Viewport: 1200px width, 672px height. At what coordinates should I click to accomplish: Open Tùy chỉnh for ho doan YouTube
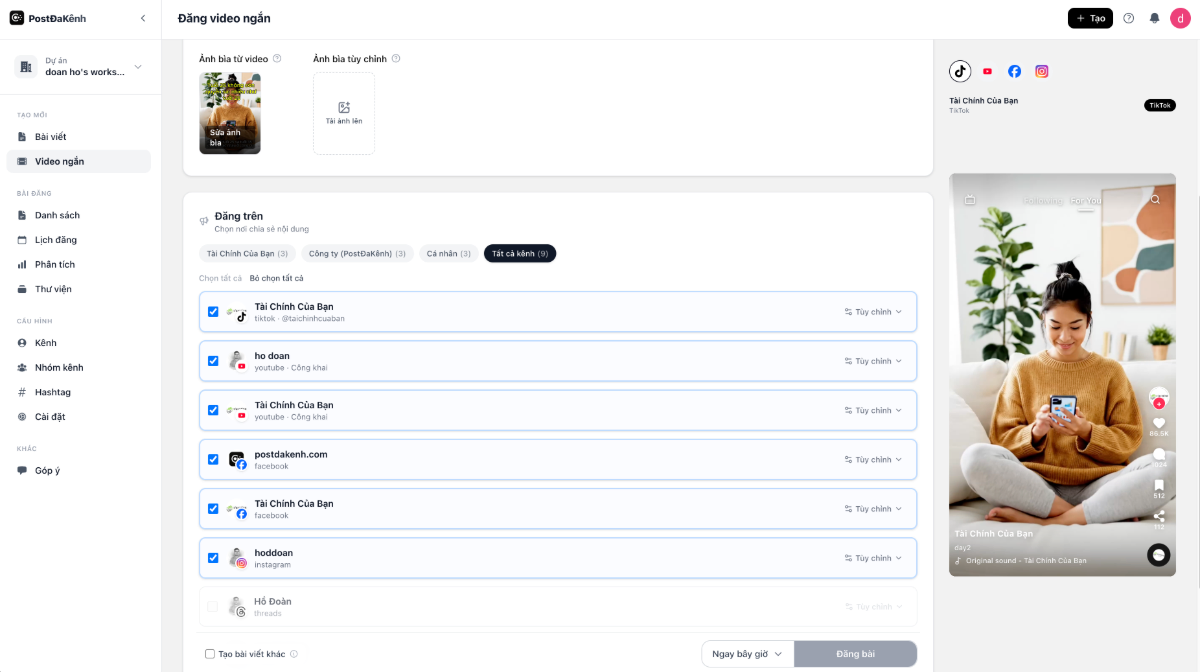(x=873, y=361)
